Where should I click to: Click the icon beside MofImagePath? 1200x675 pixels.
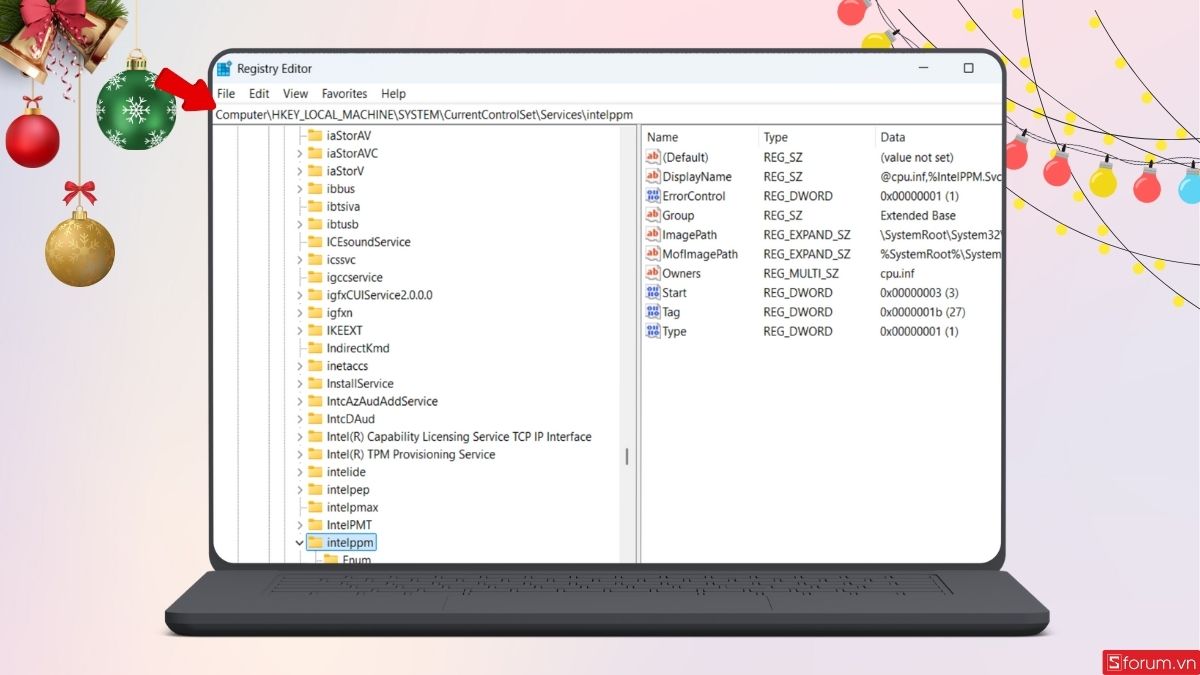click(653, 253)
